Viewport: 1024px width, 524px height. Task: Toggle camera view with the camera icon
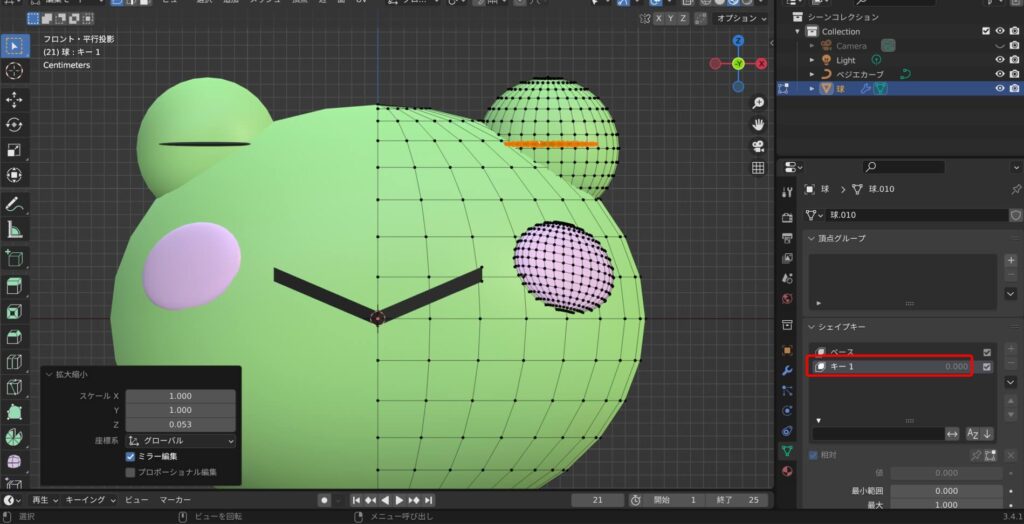coord(758,146)
